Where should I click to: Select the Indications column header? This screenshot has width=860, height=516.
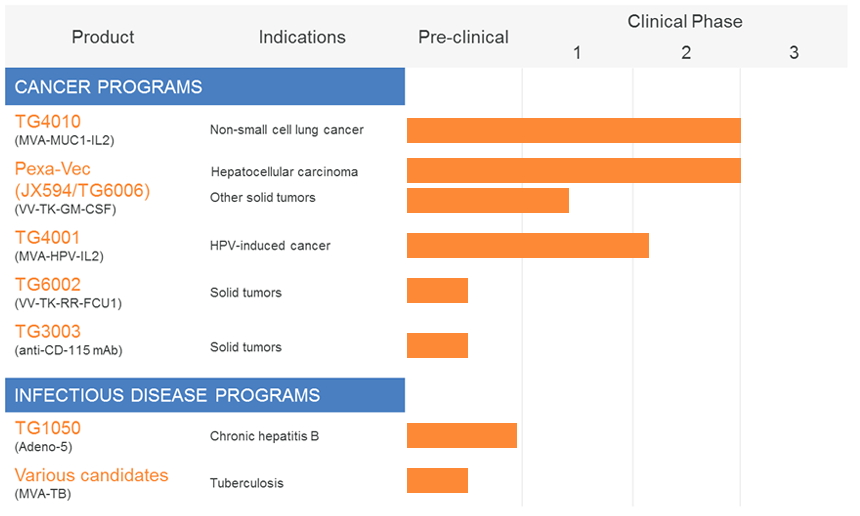302,38
